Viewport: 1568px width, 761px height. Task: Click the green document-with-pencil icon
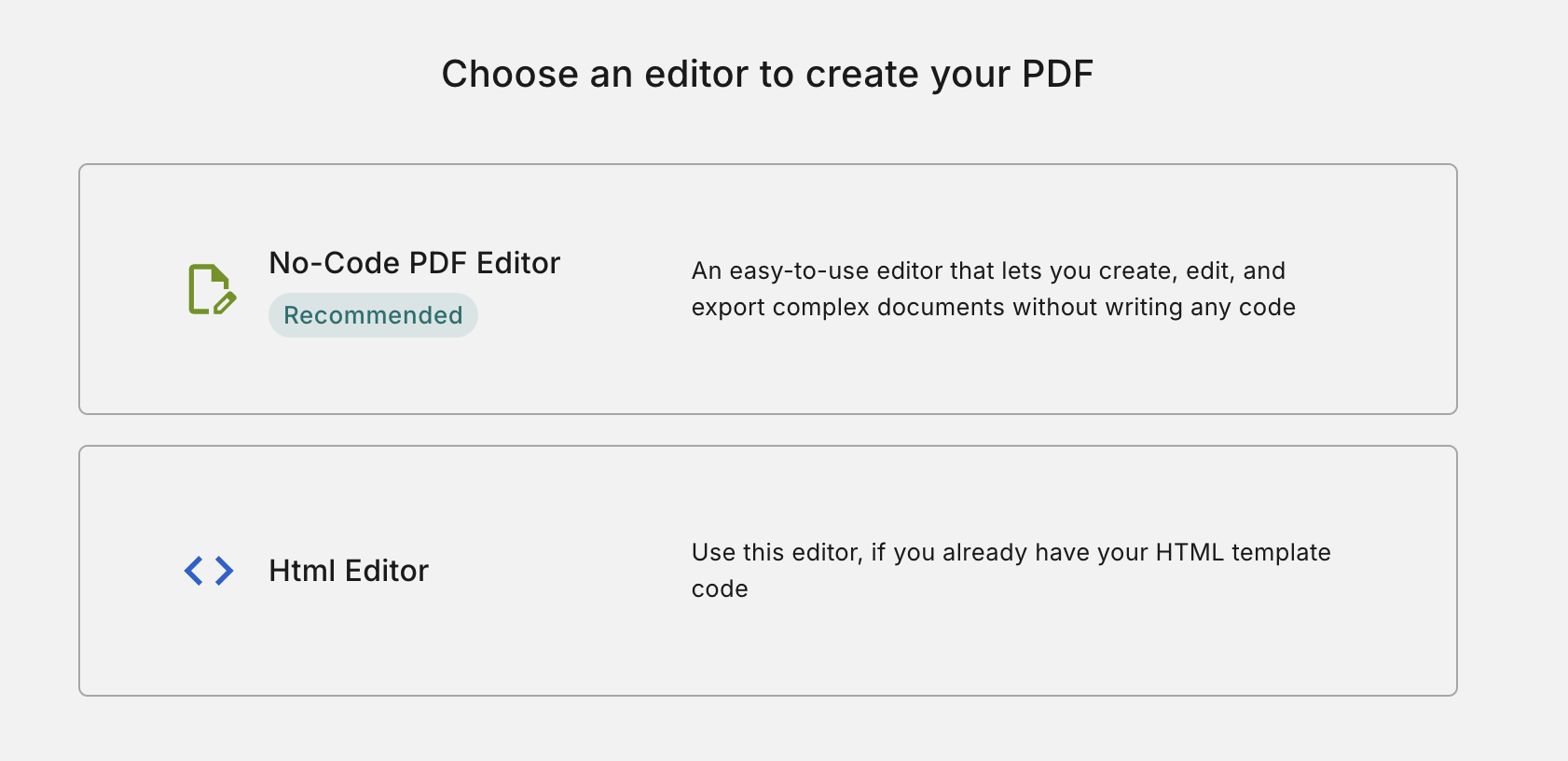[x=212, y=289]
